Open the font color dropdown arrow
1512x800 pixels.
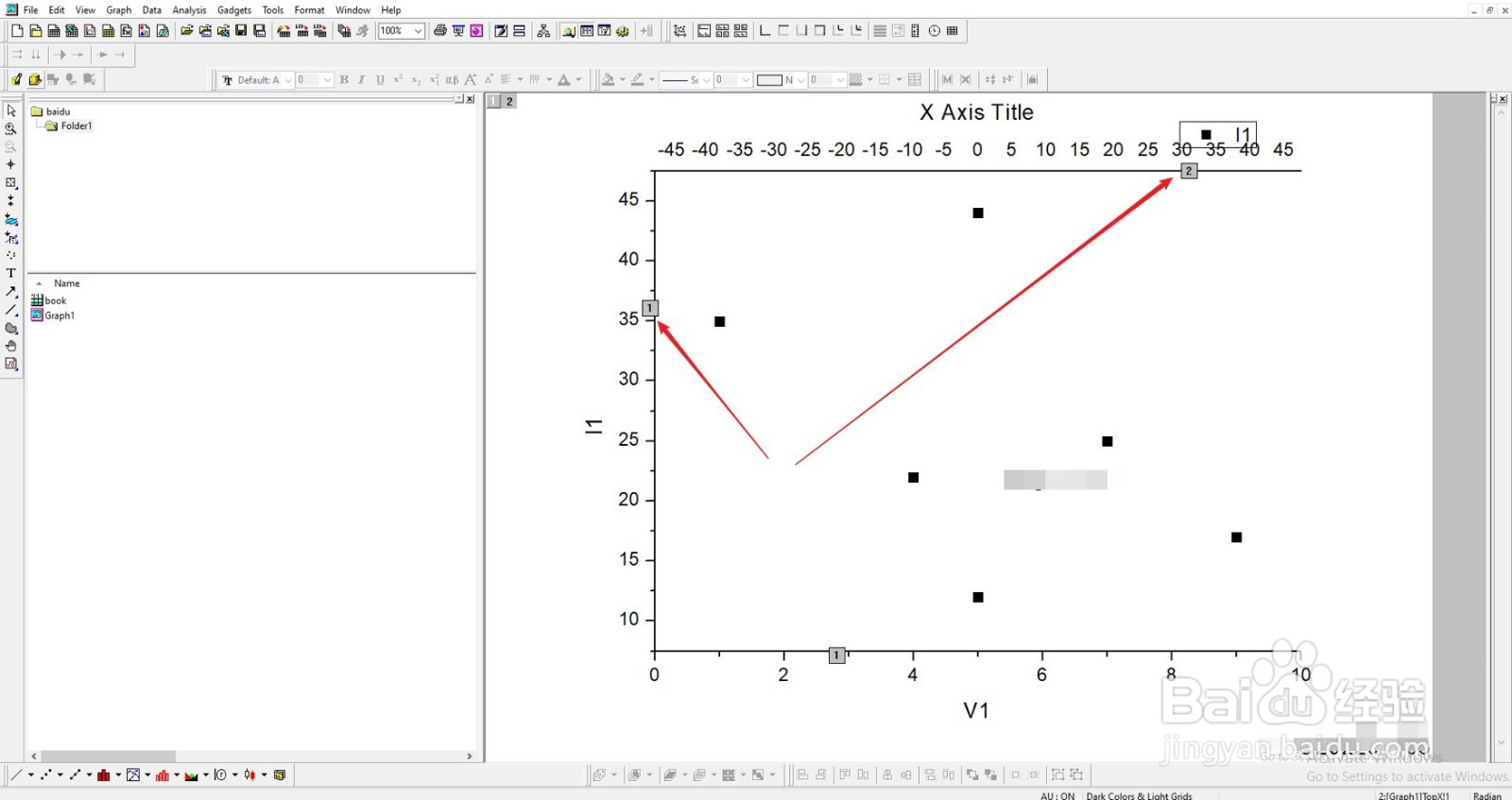click(578, 80)
